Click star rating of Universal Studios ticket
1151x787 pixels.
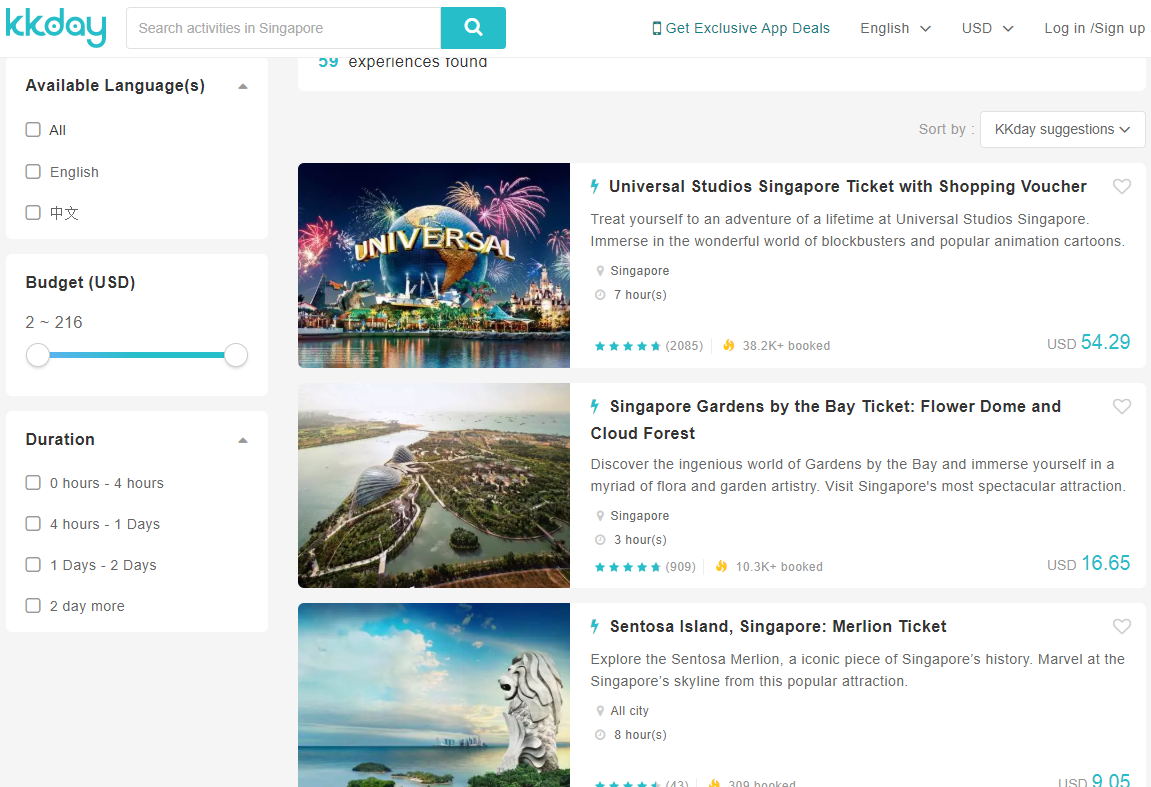coord(628,346)
